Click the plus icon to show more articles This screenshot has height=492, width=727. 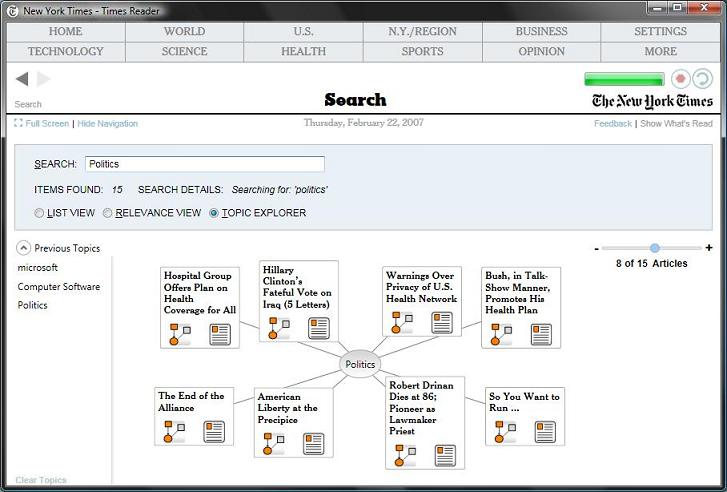click(x=708, y=248)
